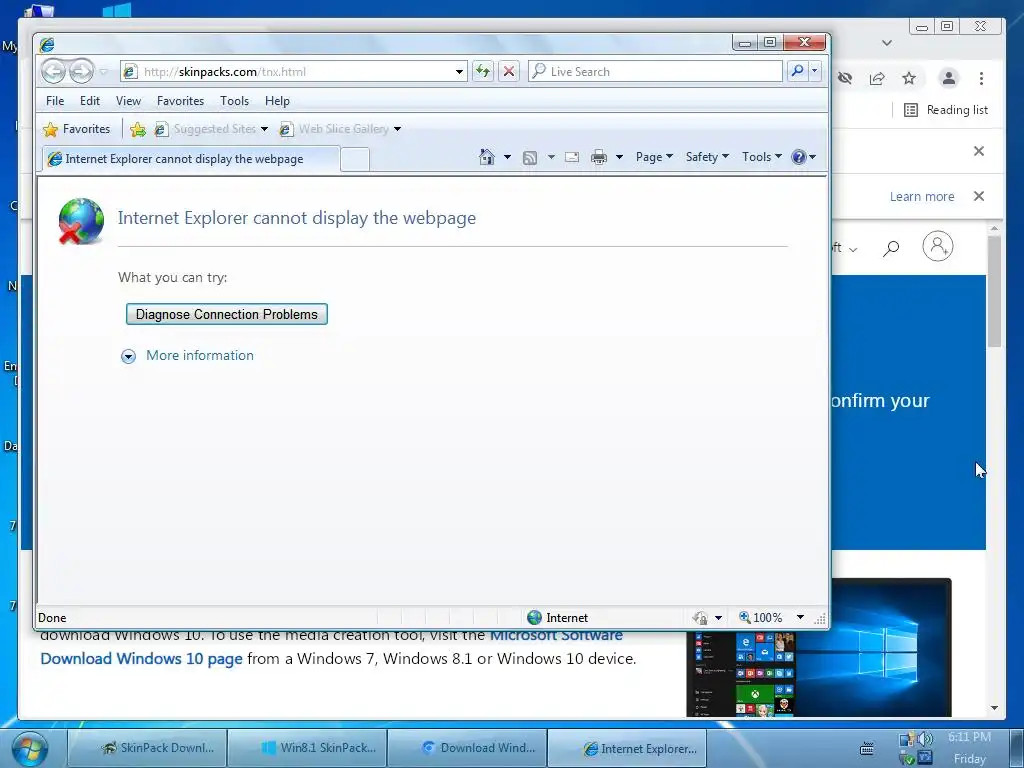Dismiss the Learn more infobar
Screen dimensions: 1024x768
(978, 196)
